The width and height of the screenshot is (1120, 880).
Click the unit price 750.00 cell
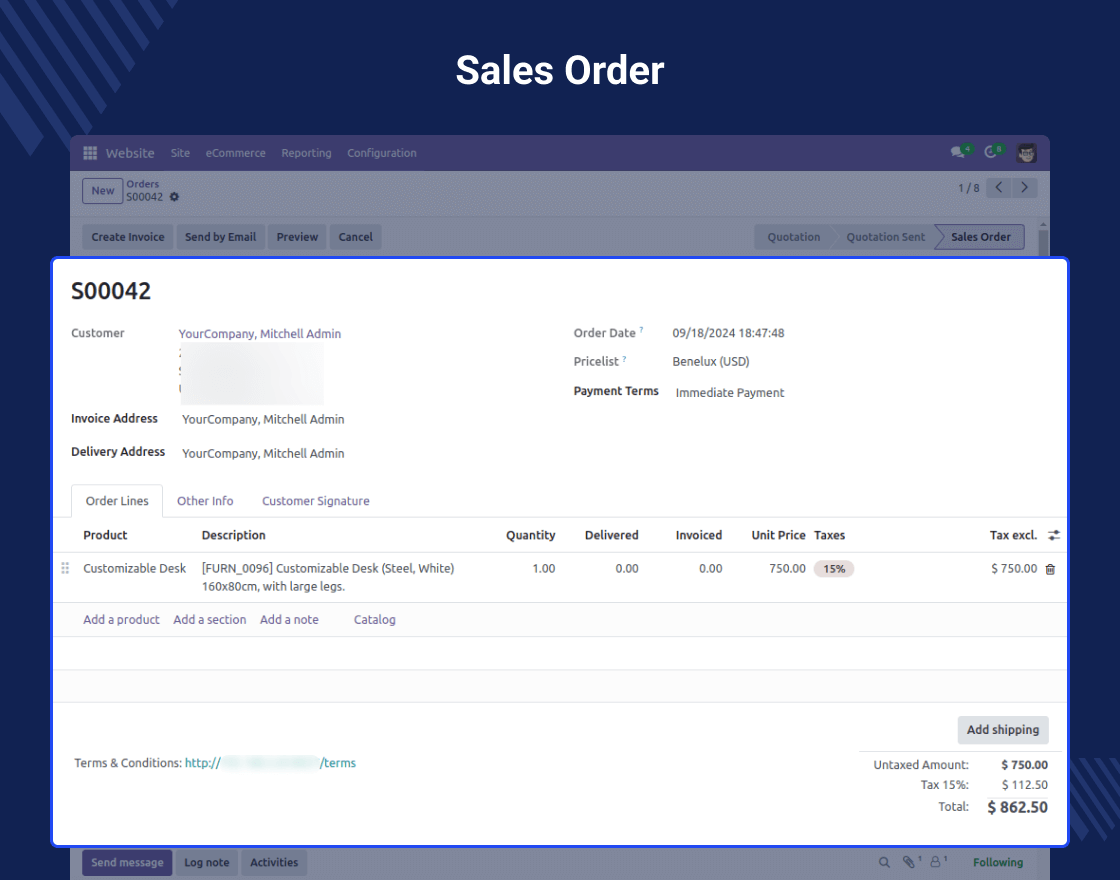(787, 569)
